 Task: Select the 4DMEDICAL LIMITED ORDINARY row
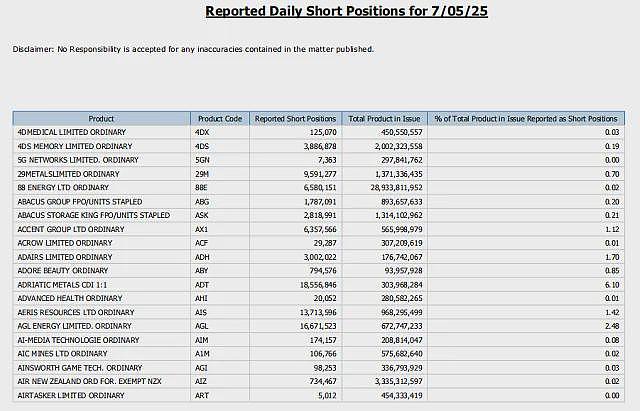[x=318, y=132]
